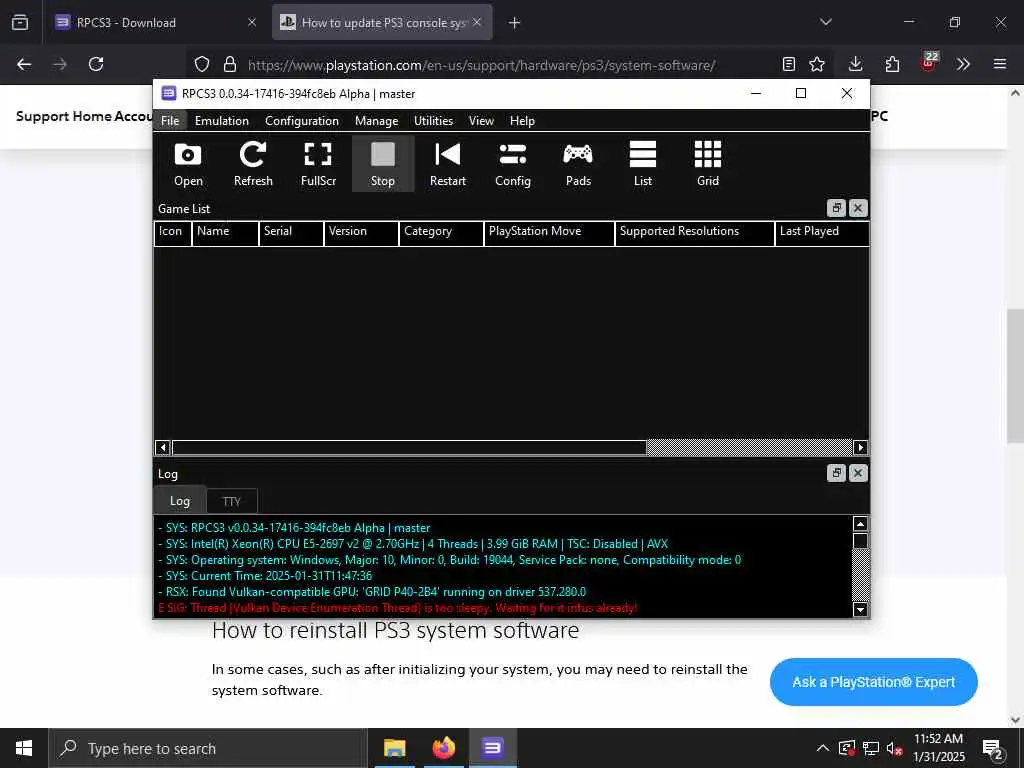Click the game list horizontal scrollbar thumb

(x=409, y=447)
